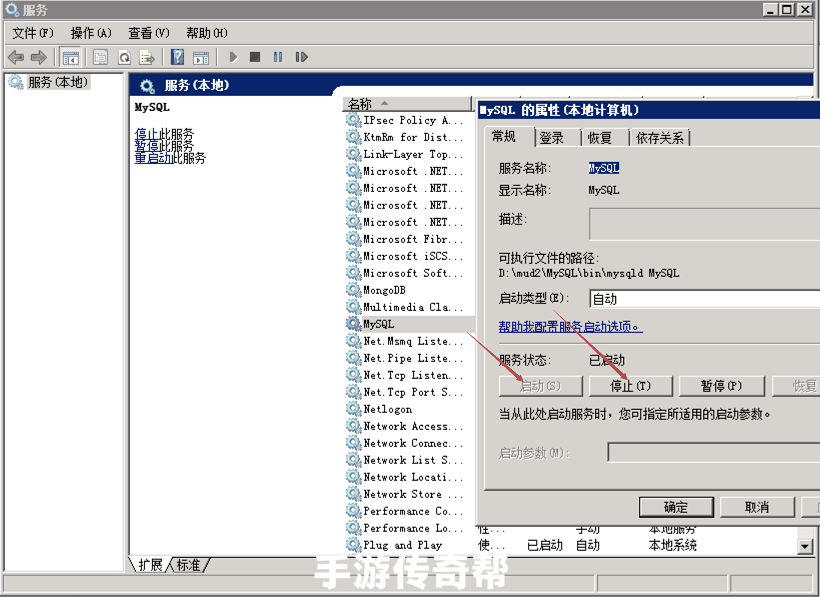Click the 停止(T) button in properties dialog
Viewport: 820px width, 597px height.
(x=631, y=386)
